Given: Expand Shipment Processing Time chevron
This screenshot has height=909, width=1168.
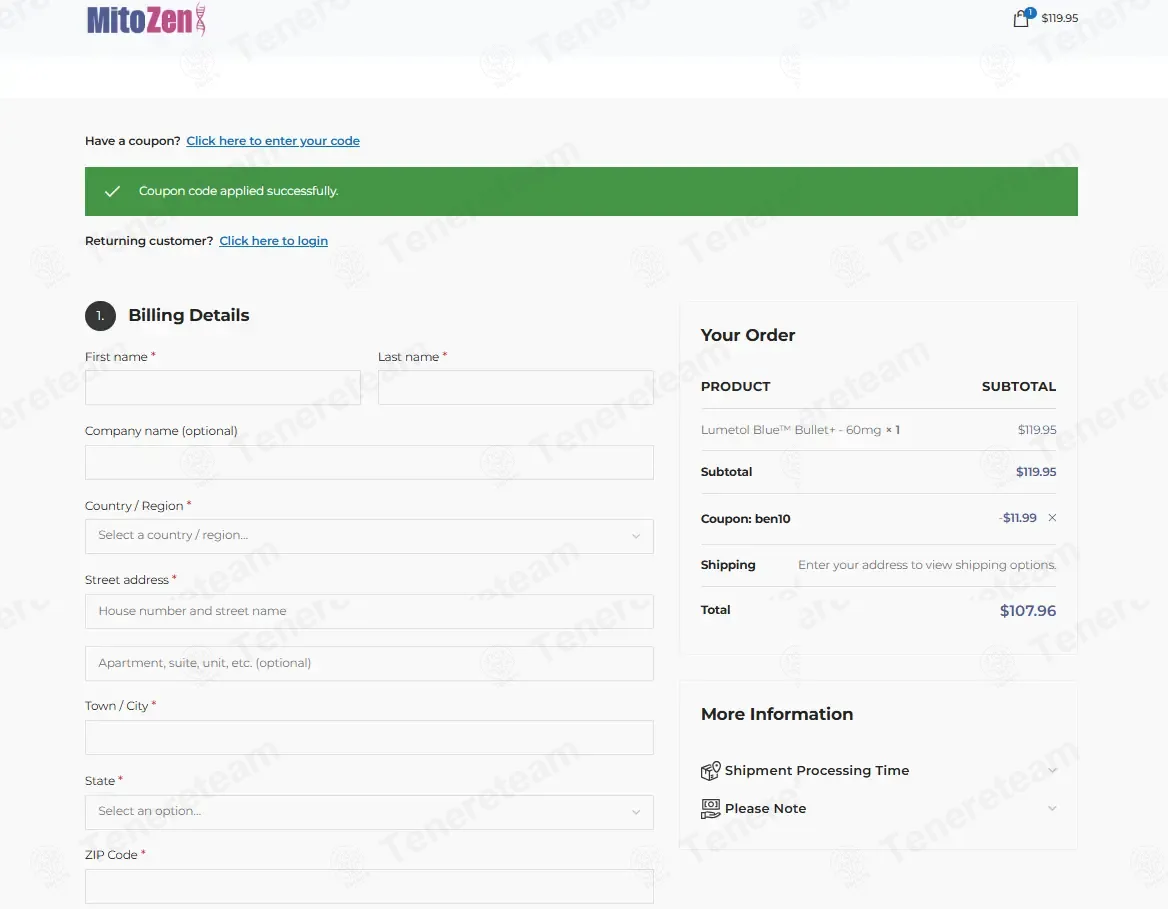Looking at the screenshot, I should 1052,770.
